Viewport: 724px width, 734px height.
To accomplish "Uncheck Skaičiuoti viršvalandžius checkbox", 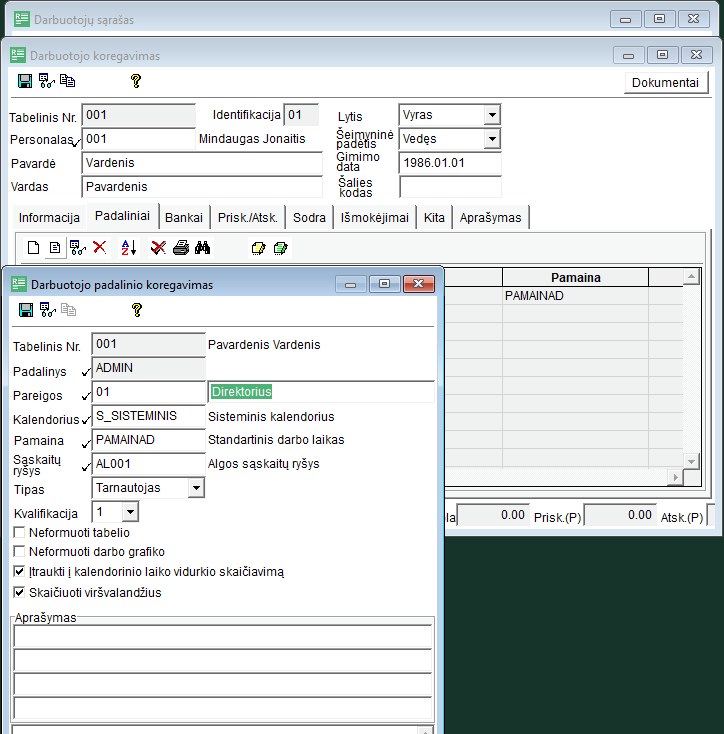I will pyautogui.click(x=19, y=592).
